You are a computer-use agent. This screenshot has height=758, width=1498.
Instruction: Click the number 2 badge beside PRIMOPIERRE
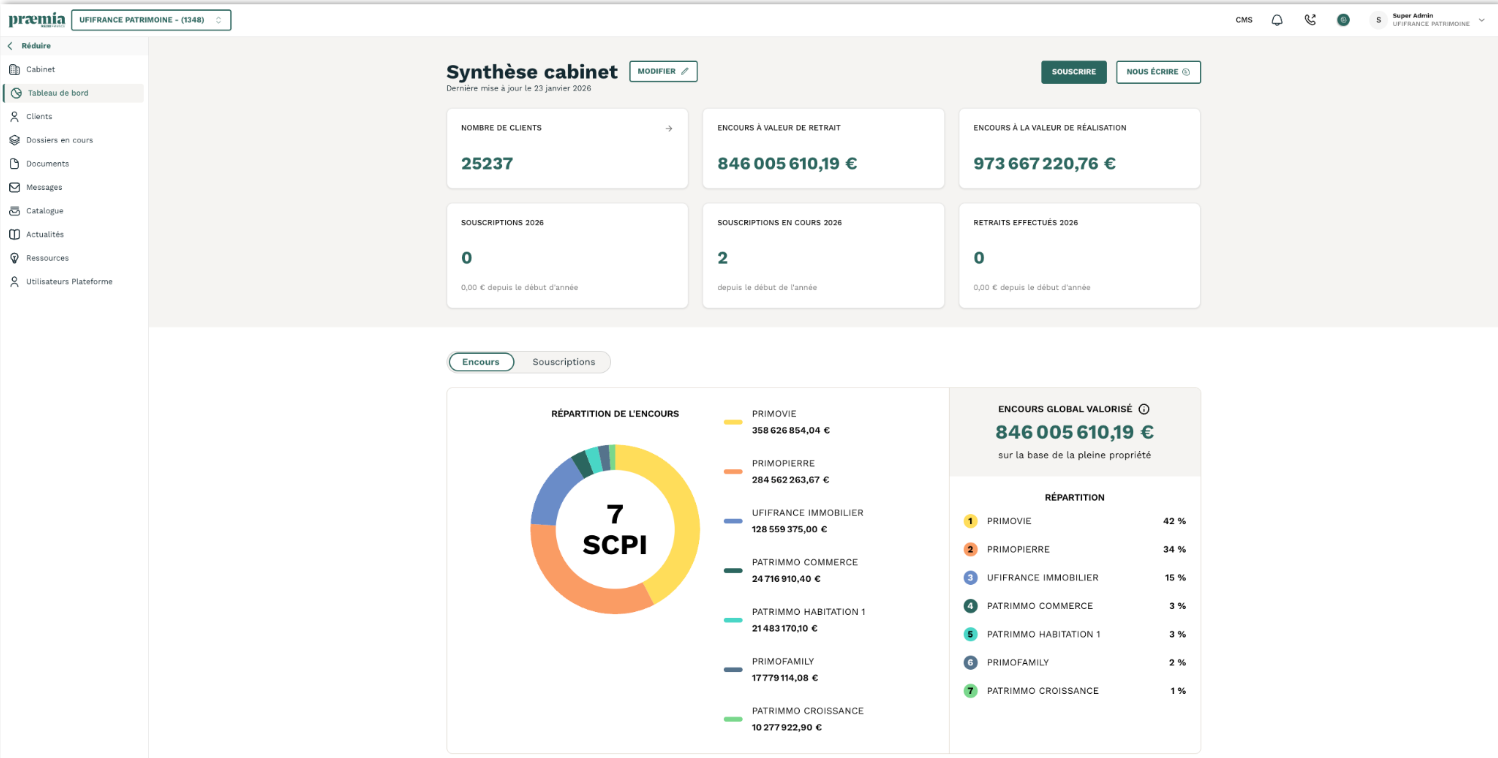[970, 549]
